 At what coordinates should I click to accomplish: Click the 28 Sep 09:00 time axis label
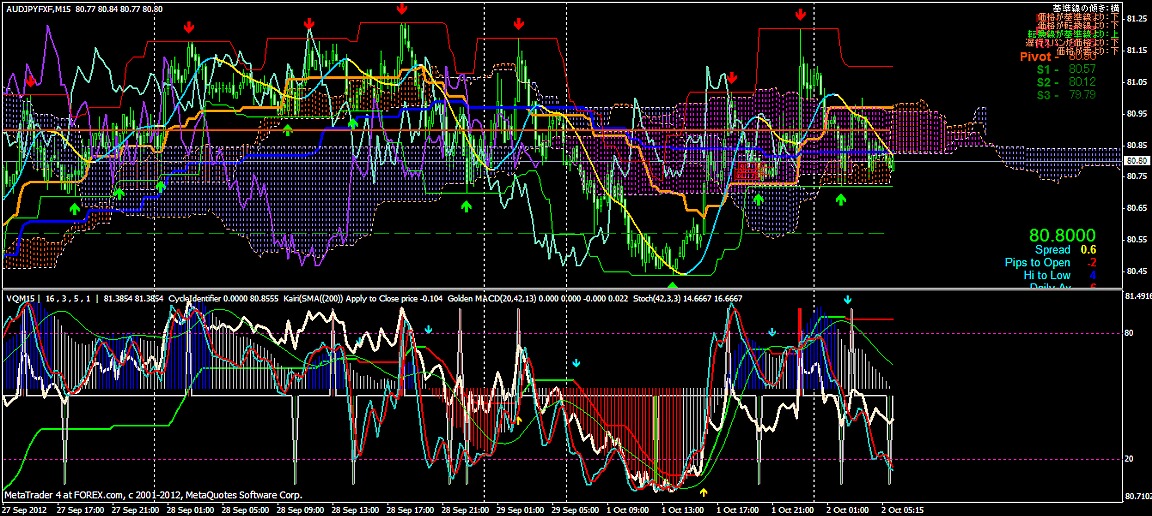(x=301, y=509)
